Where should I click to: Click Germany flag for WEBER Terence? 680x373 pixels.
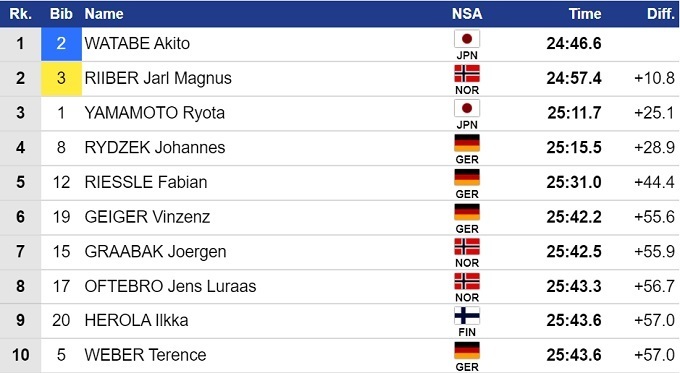(x=467, y=350)
